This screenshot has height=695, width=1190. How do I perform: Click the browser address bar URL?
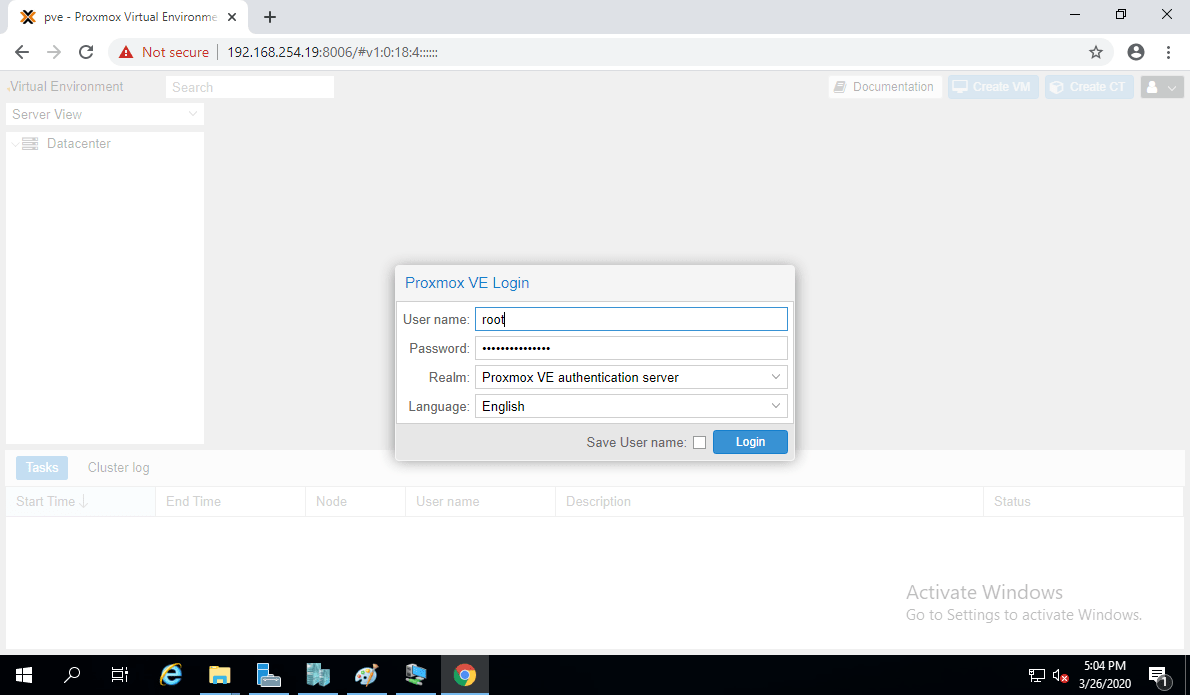point(332,52)
